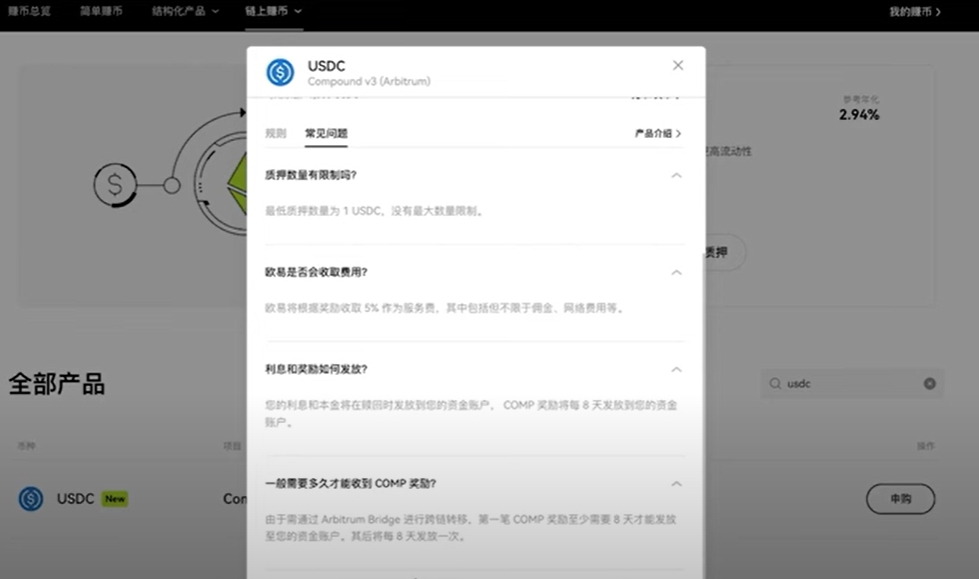The height and width of the screenshot is (579, 979).
Task: Expand the 链上赚币 dropdown menu
Action: click(x=273, y=11)
